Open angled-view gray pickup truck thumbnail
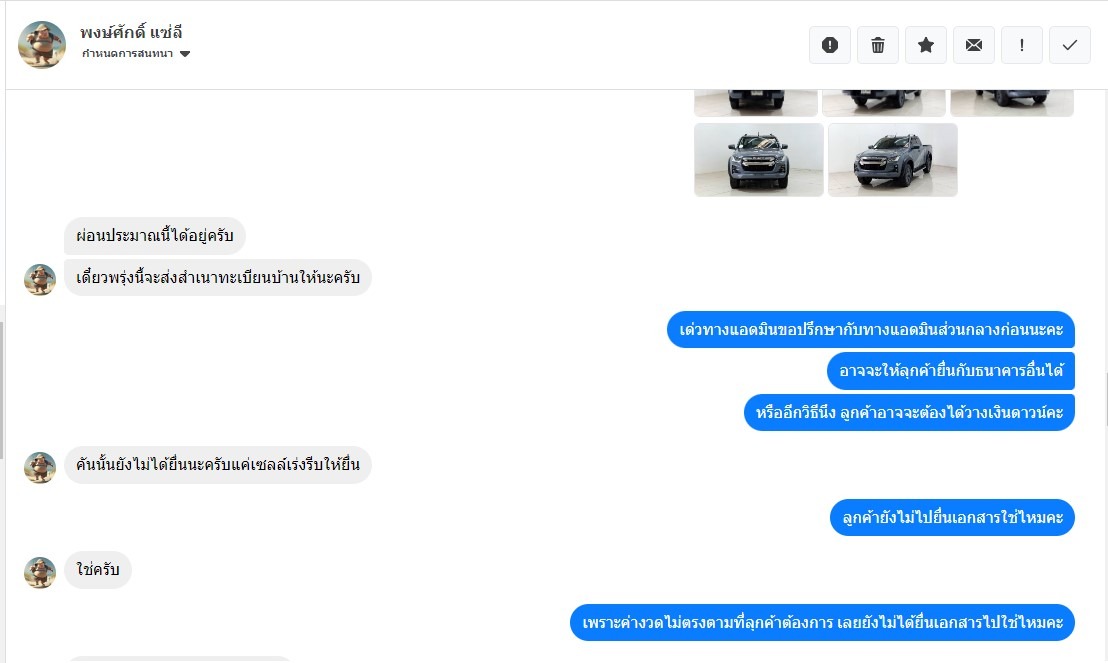This screenshot has width=1108, height=663. click(892, 160)
